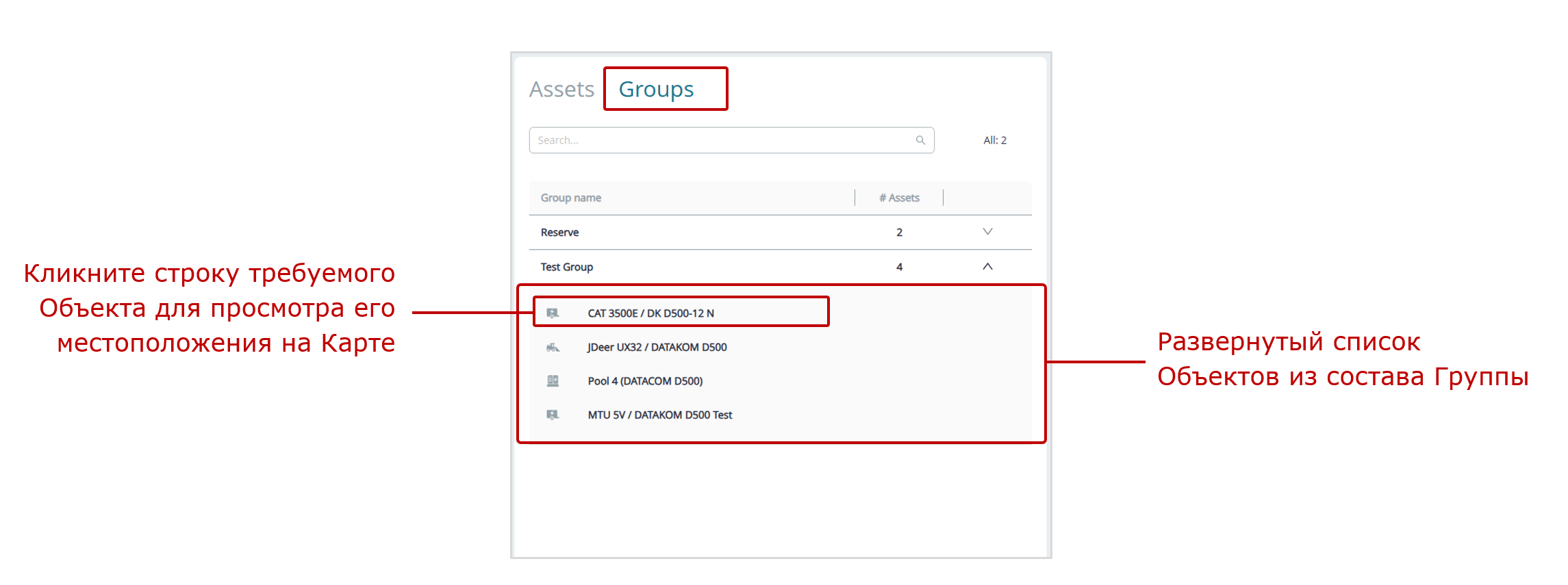Click the genset icon beside Pool 4
This screenshot has width=1568, height=585.
553,381
